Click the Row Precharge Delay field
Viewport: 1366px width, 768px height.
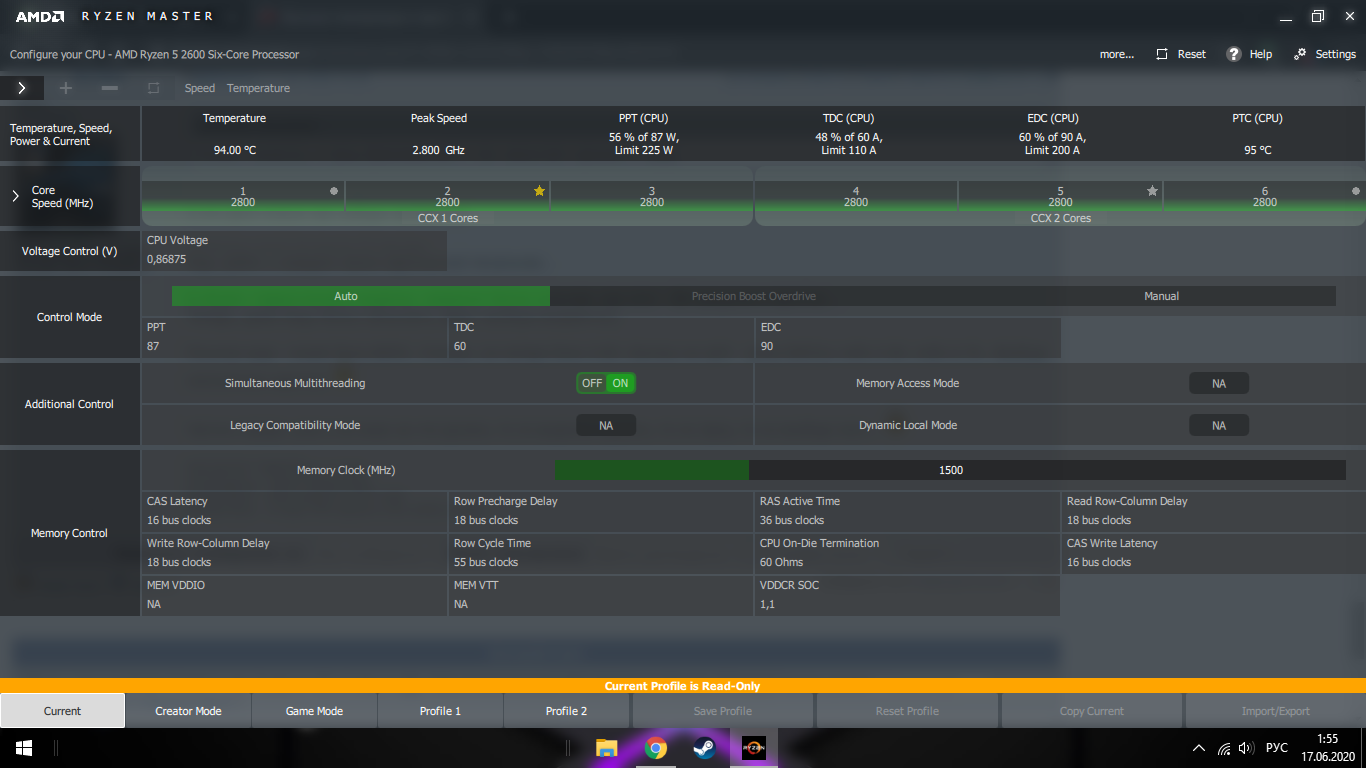tap(602, 511)
